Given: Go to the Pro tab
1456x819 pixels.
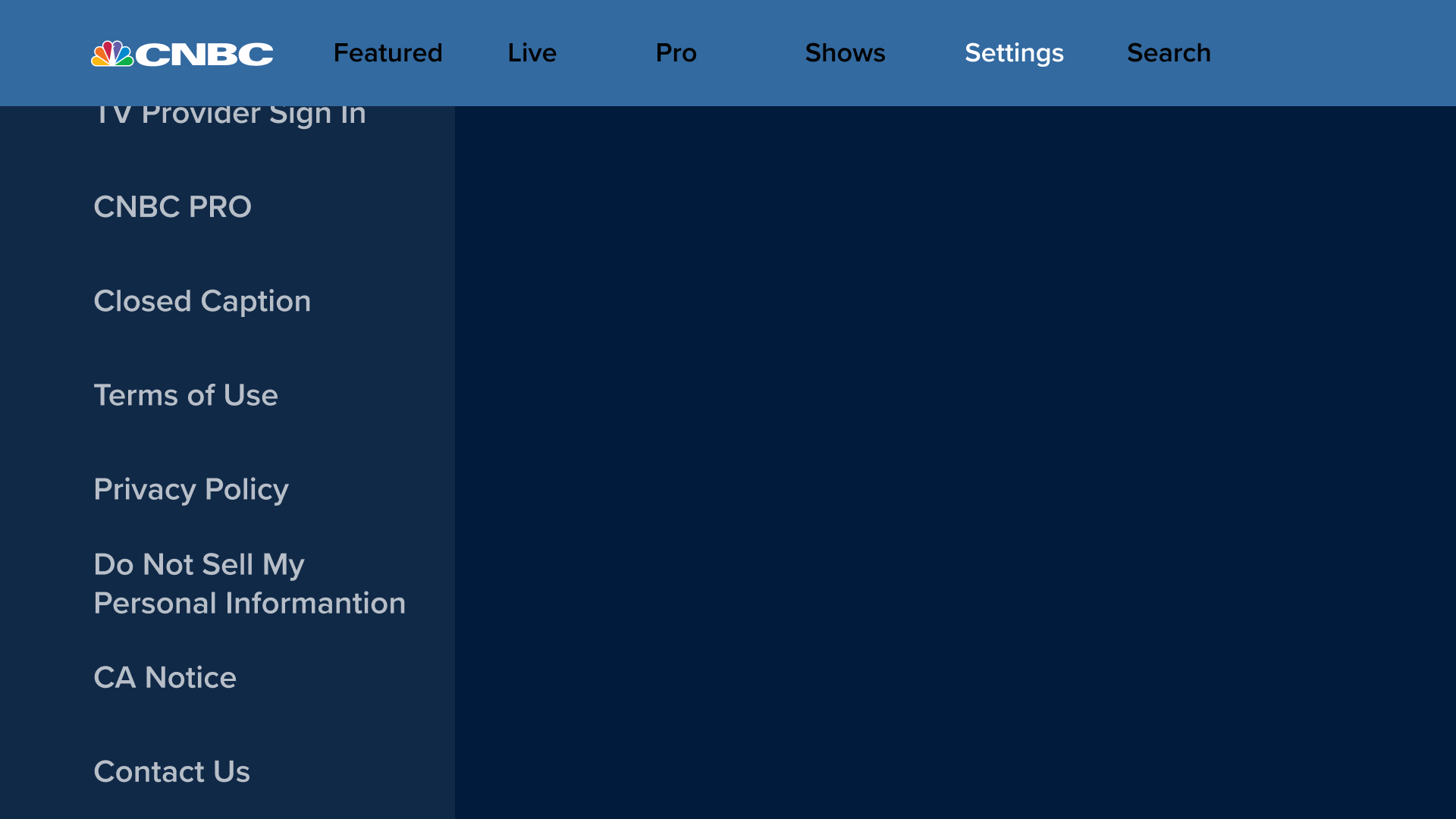Looking at the screenshot, I should pyautogui.click(x=676, y=53).
